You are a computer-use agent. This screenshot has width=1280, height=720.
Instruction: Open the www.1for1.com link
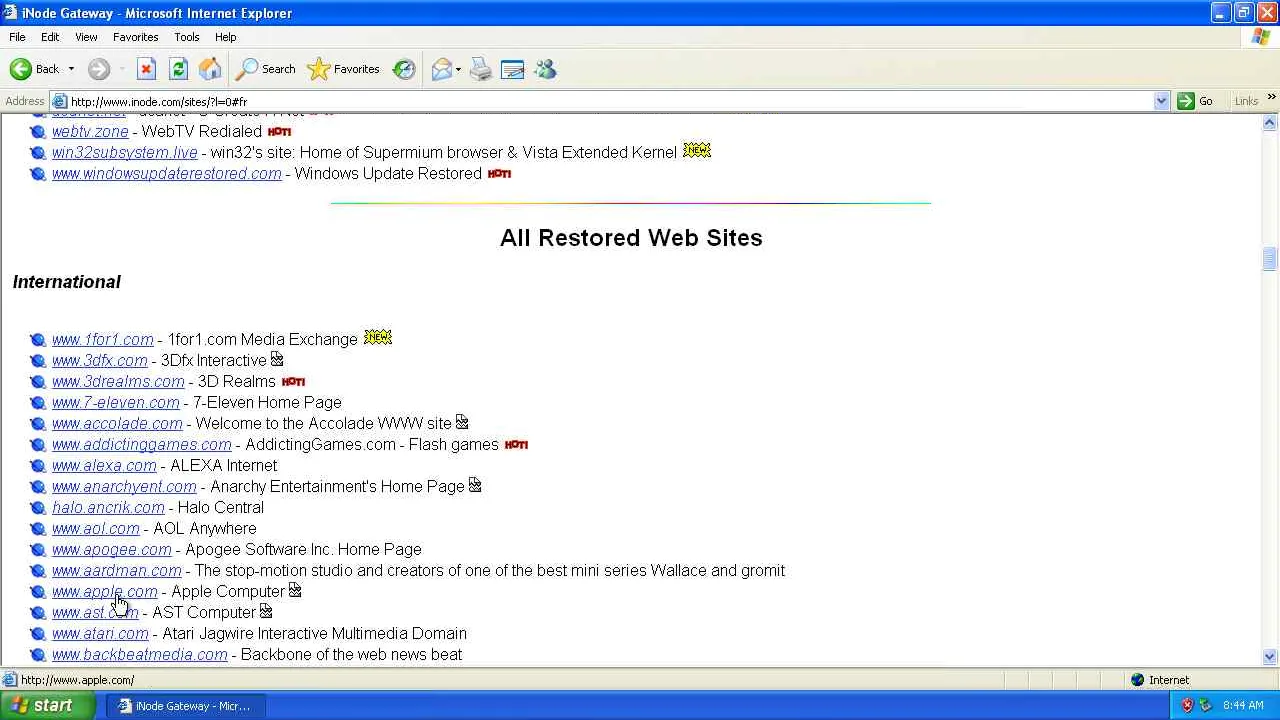tap(102, 339)
